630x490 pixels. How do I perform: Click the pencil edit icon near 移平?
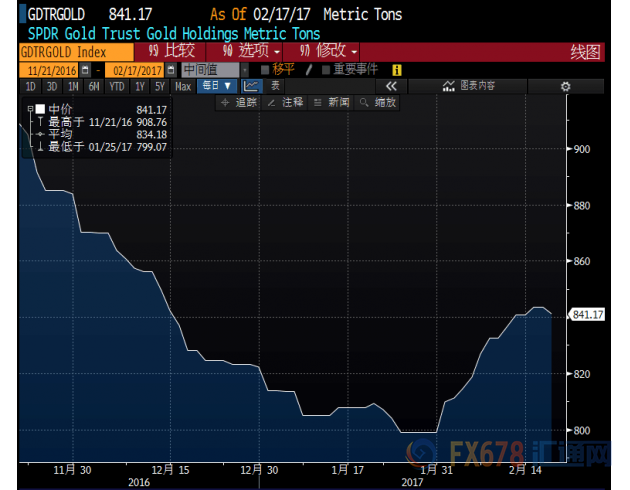tap(309, 70)
